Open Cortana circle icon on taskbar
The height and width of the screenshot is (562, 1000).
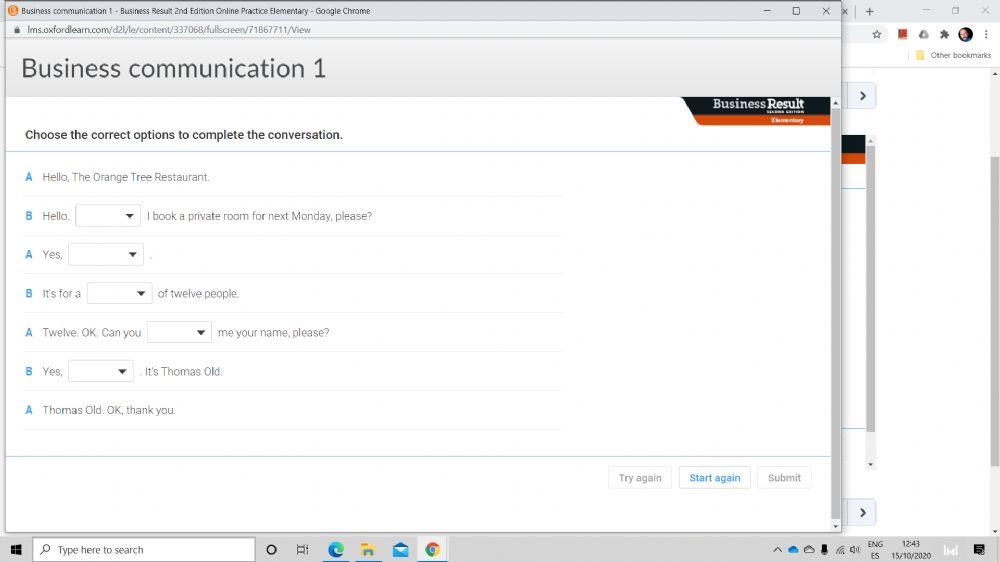271,549
